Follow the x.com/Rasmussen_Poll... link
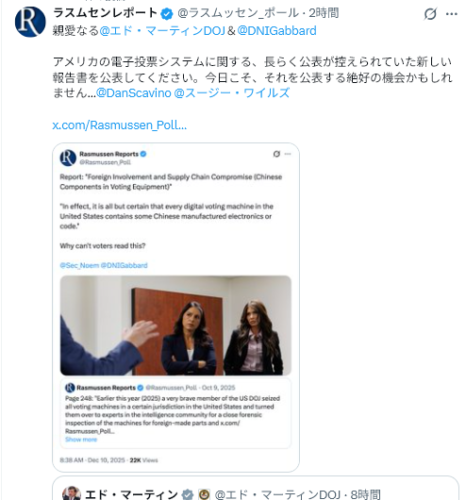The height and width of the screenshot is (500, 466). pos(119,125)
